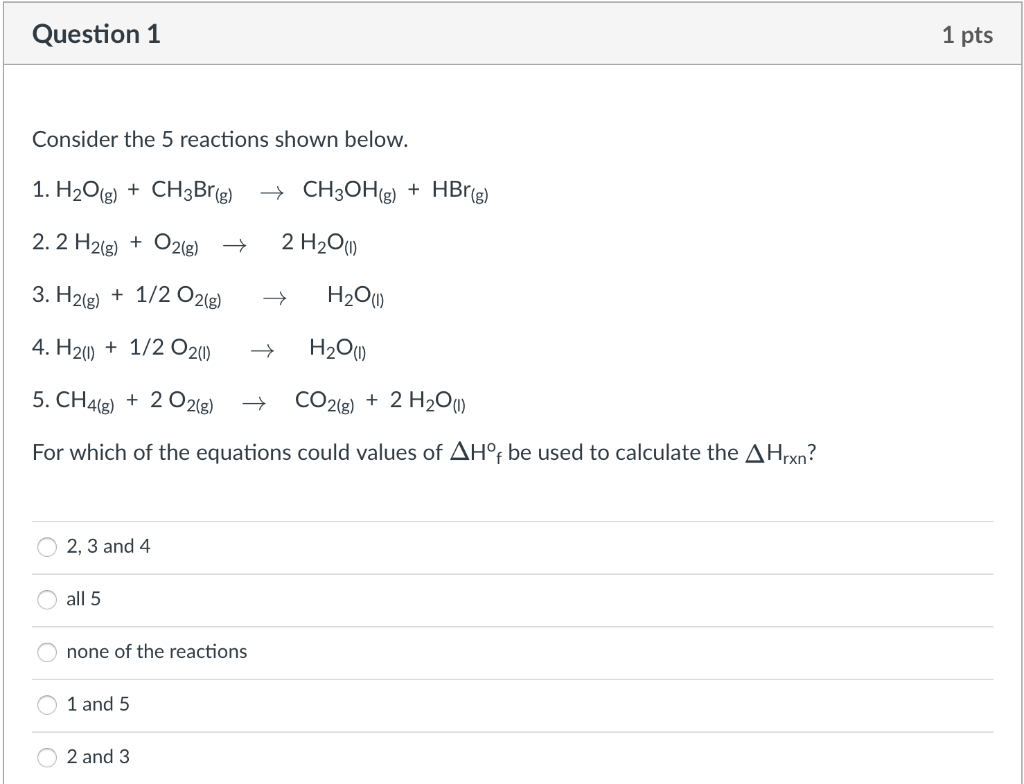
Task: Select the radio button for '2 and 3'
Action: (x=46, y=757)
